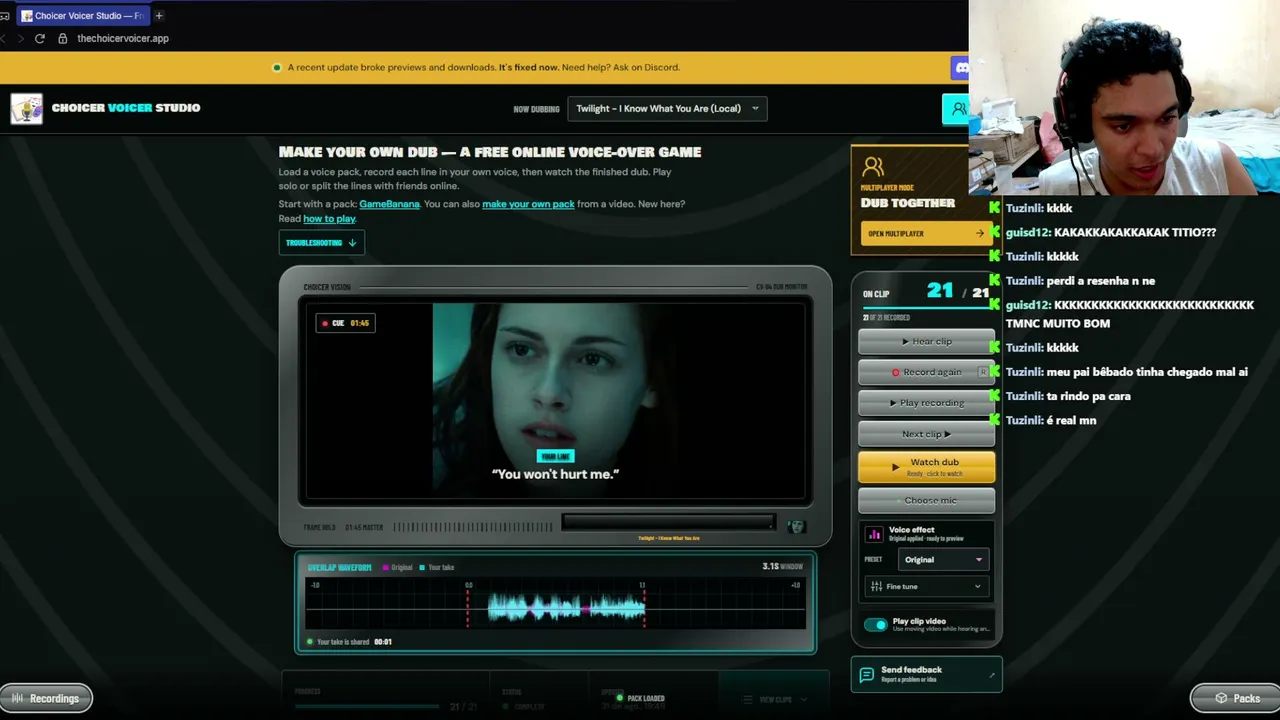Image resolution: width=1280 pixels, height=720 pixels.
Task: Click the Fine tune sliders icon
Action: [x=877, y=587]
